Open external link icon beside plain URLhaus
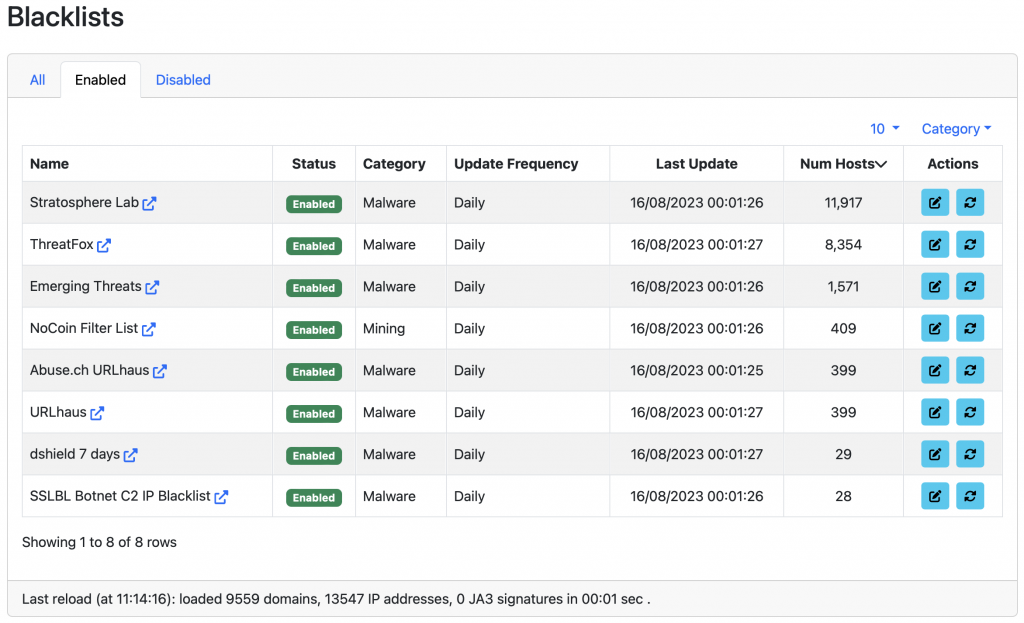 tap(97, 413)
